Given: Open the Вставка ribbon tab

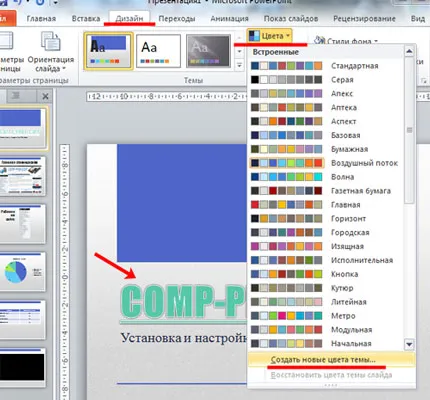Looking at the screenshot, I should click(x=86, y=19).
